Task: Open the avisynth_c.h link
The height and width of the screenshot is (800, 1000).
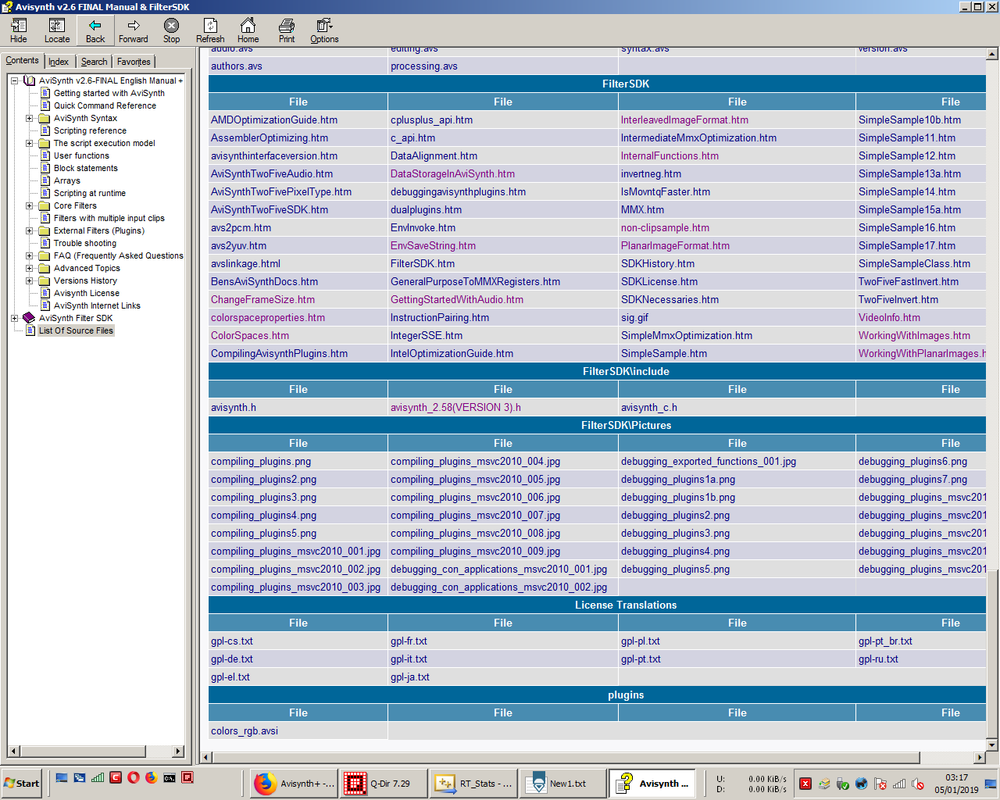Action: click(649, 407)
